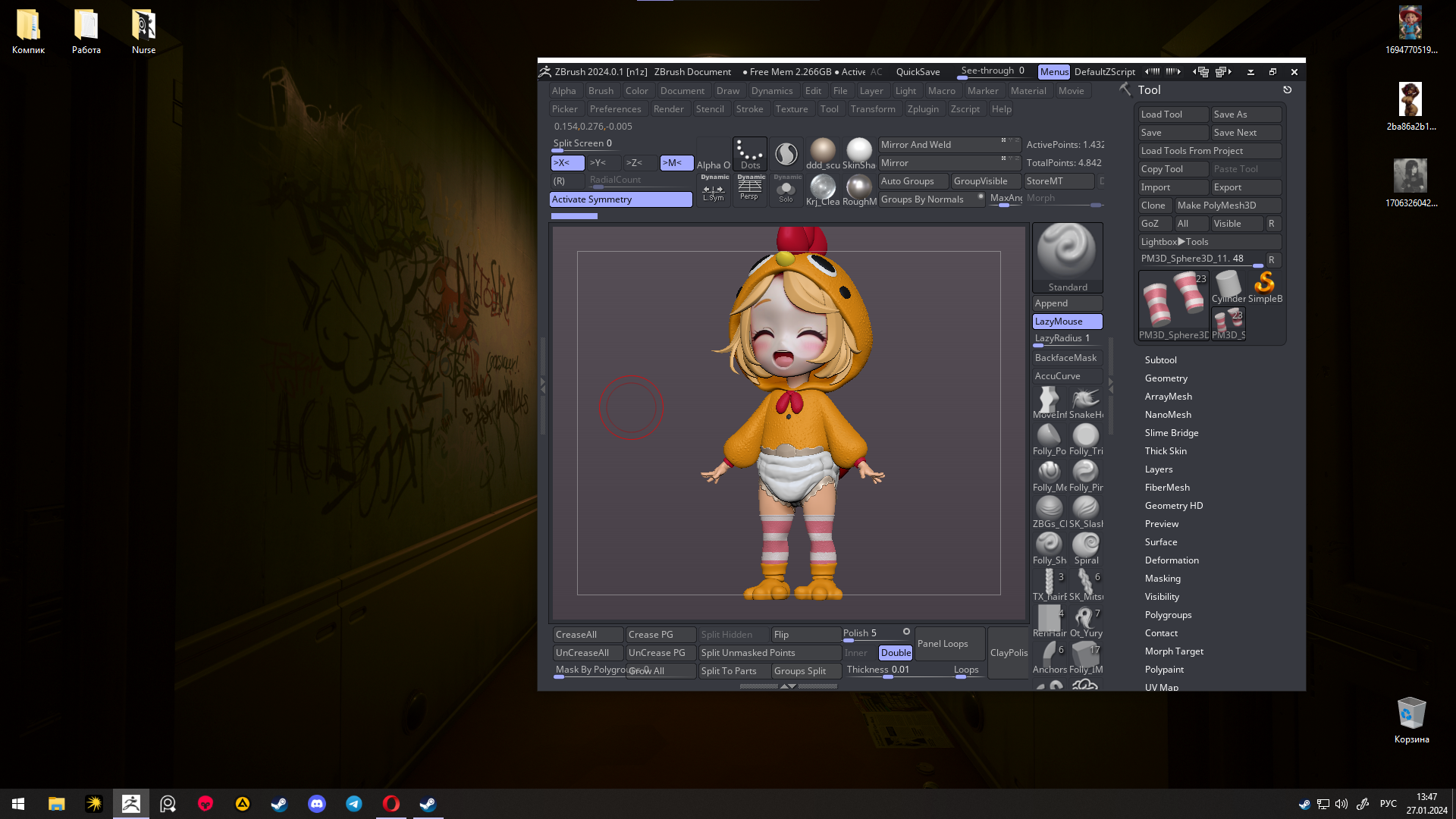Toggle Dynamic Persp perspective view
The image size is (1456, 819).
point(750,189)
